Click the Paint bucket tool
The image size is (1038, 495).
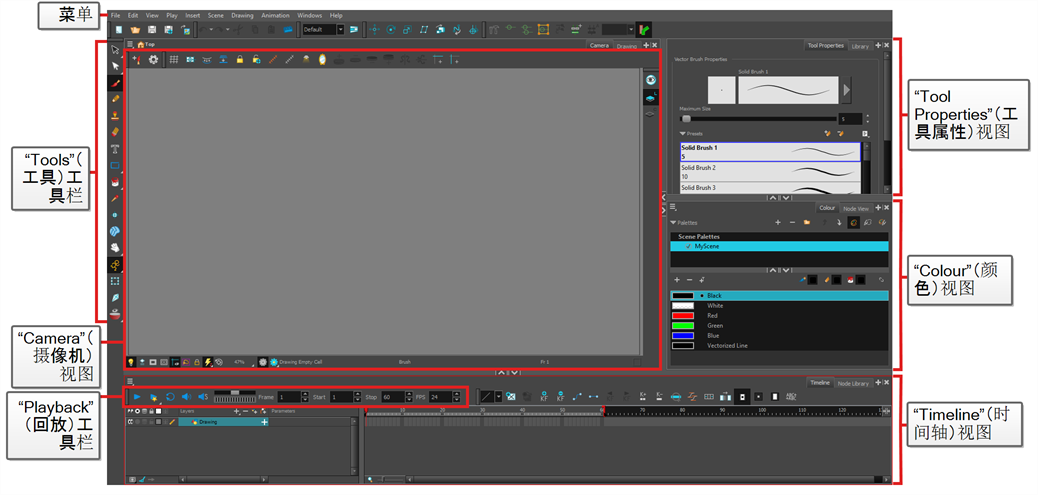pos(116,182)
